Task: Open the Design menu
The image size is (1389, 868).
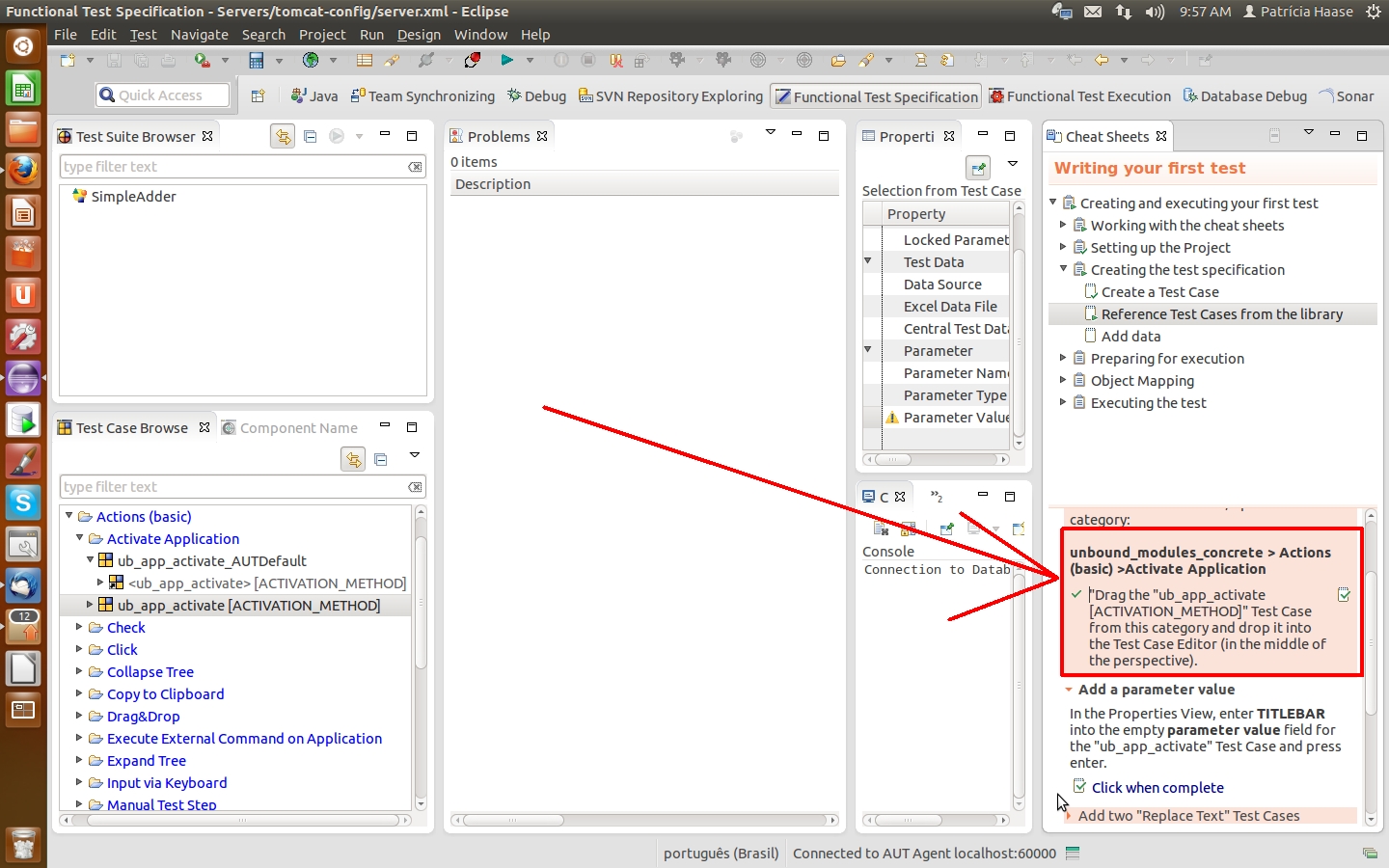Action: (419, 35)
